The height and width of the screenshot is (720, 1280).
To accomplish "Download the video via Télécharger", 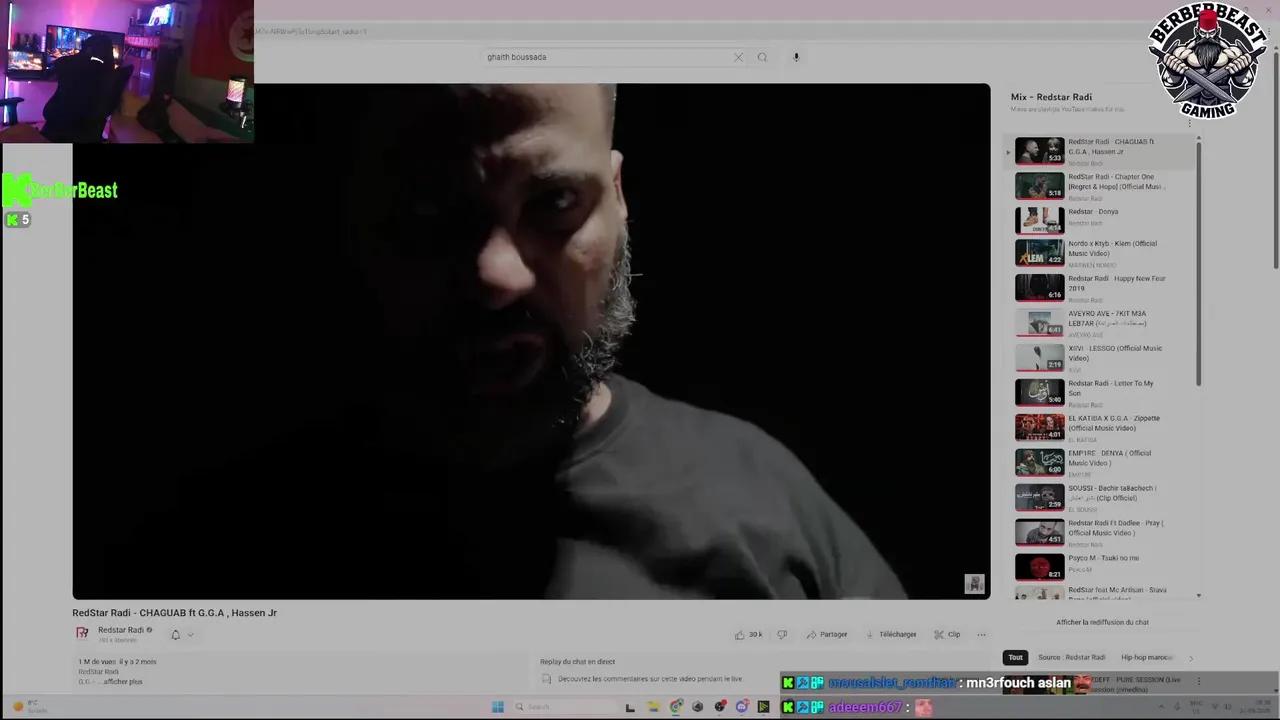I will 891,634.
